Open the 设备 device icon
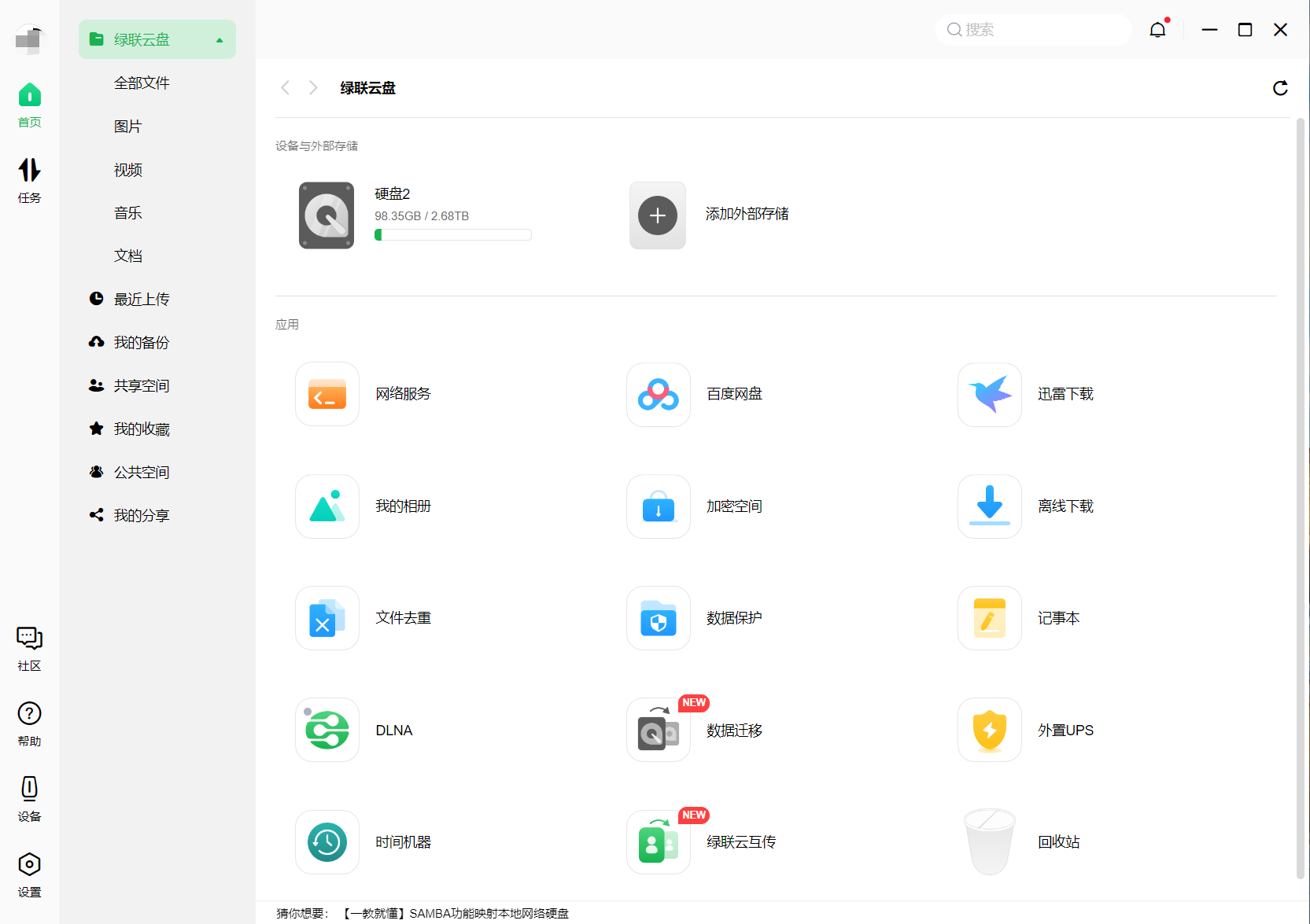1310x924 pixels. pyautogui.click(x=30, y=800)
